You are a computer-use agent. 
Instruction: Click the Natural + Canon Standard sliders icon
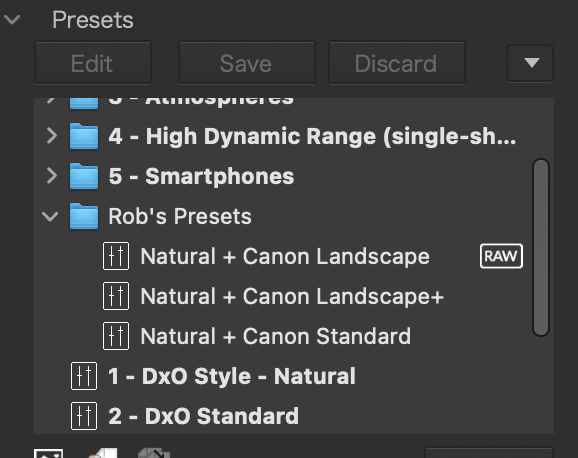[x=116, y=336]
